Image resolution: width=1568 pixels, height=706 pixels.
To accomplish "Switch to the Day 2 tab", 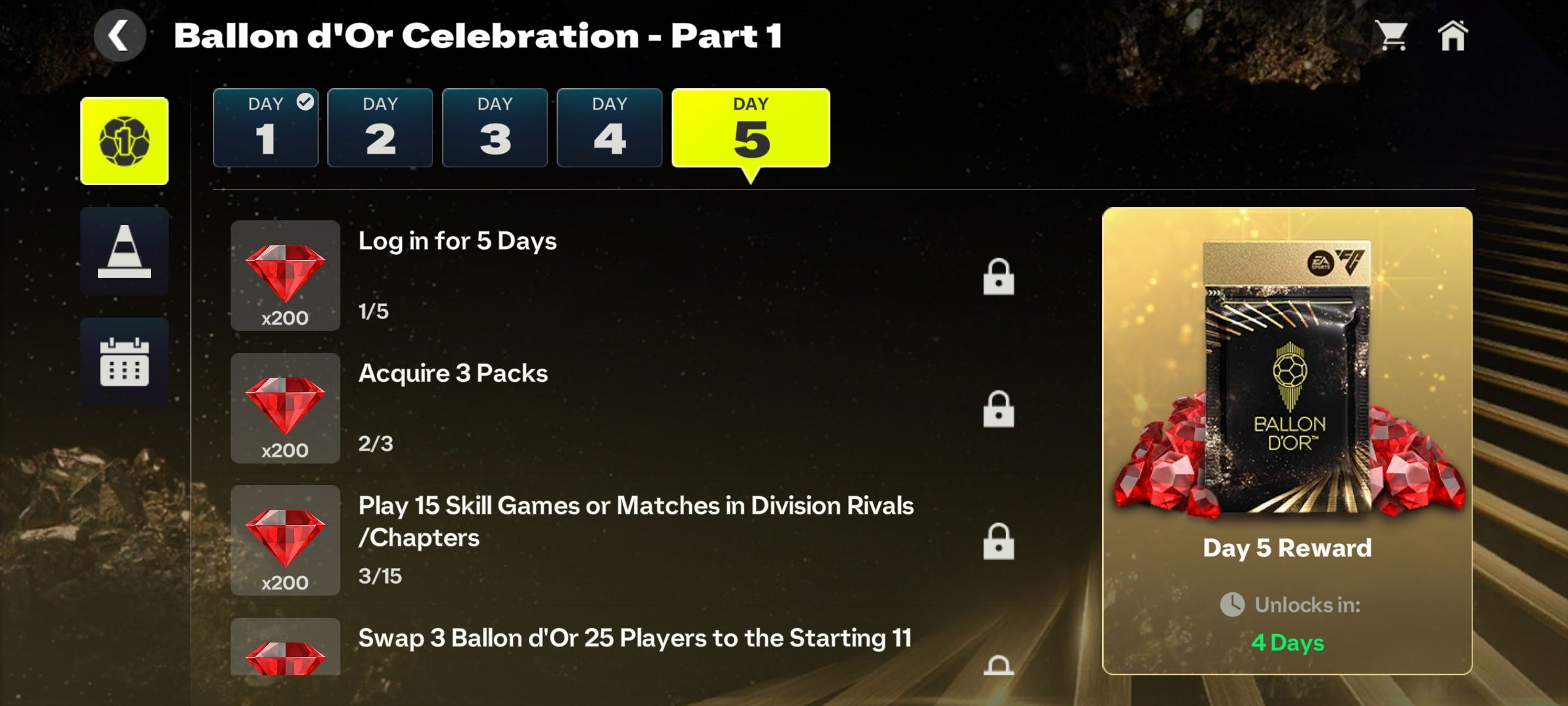I will pos(380,127).
